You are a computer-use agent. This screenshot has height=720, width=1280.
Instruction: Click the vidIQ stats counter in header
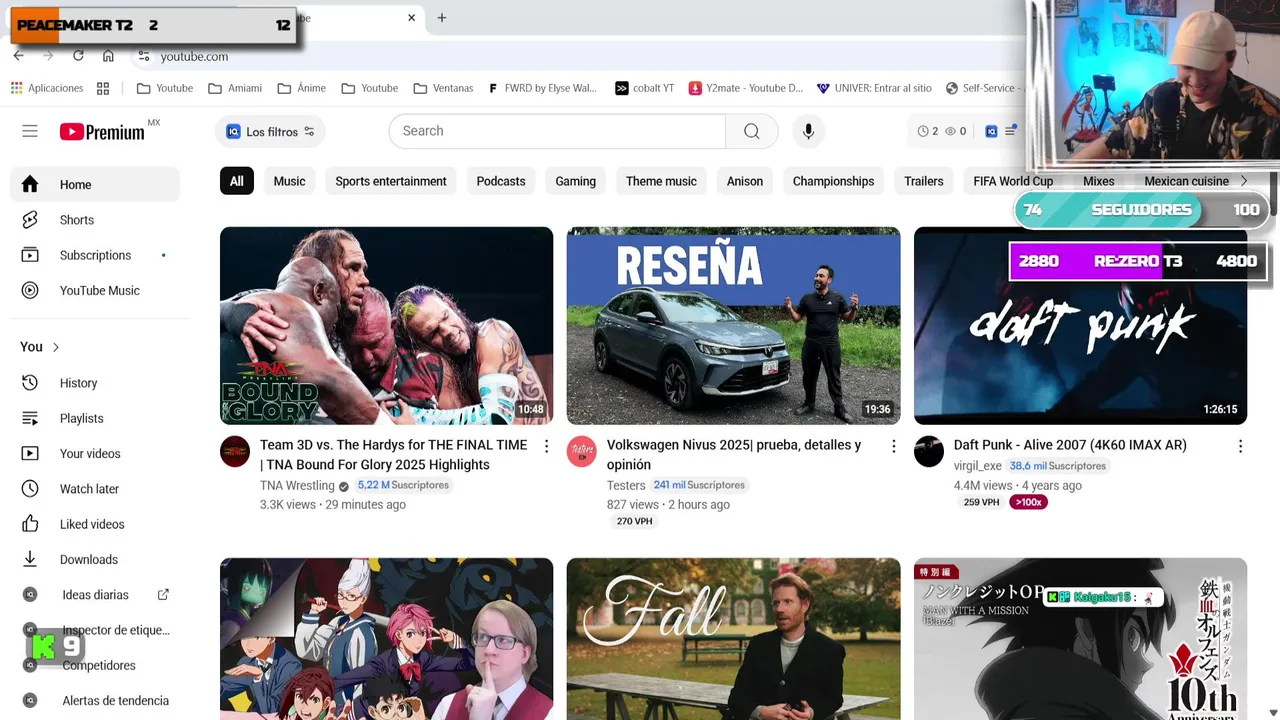tap(942, 131)
